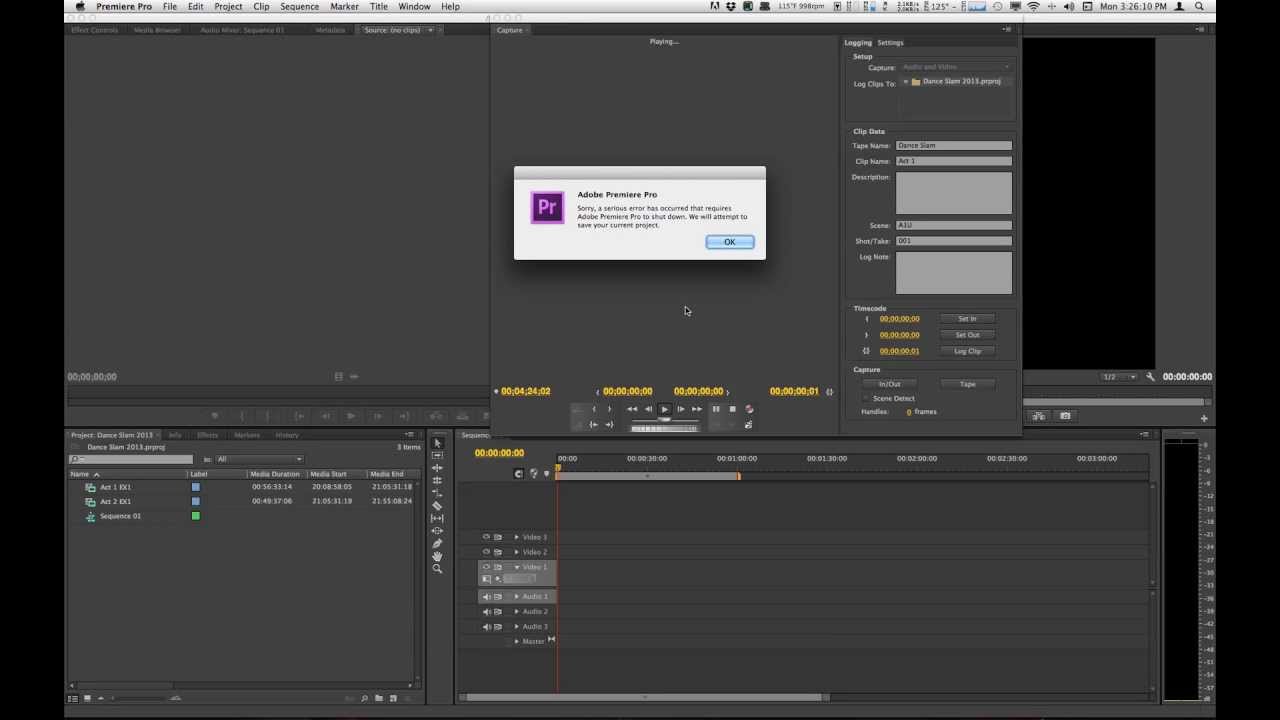
Task: Click the Set Out button
Action: pos(967,335)
